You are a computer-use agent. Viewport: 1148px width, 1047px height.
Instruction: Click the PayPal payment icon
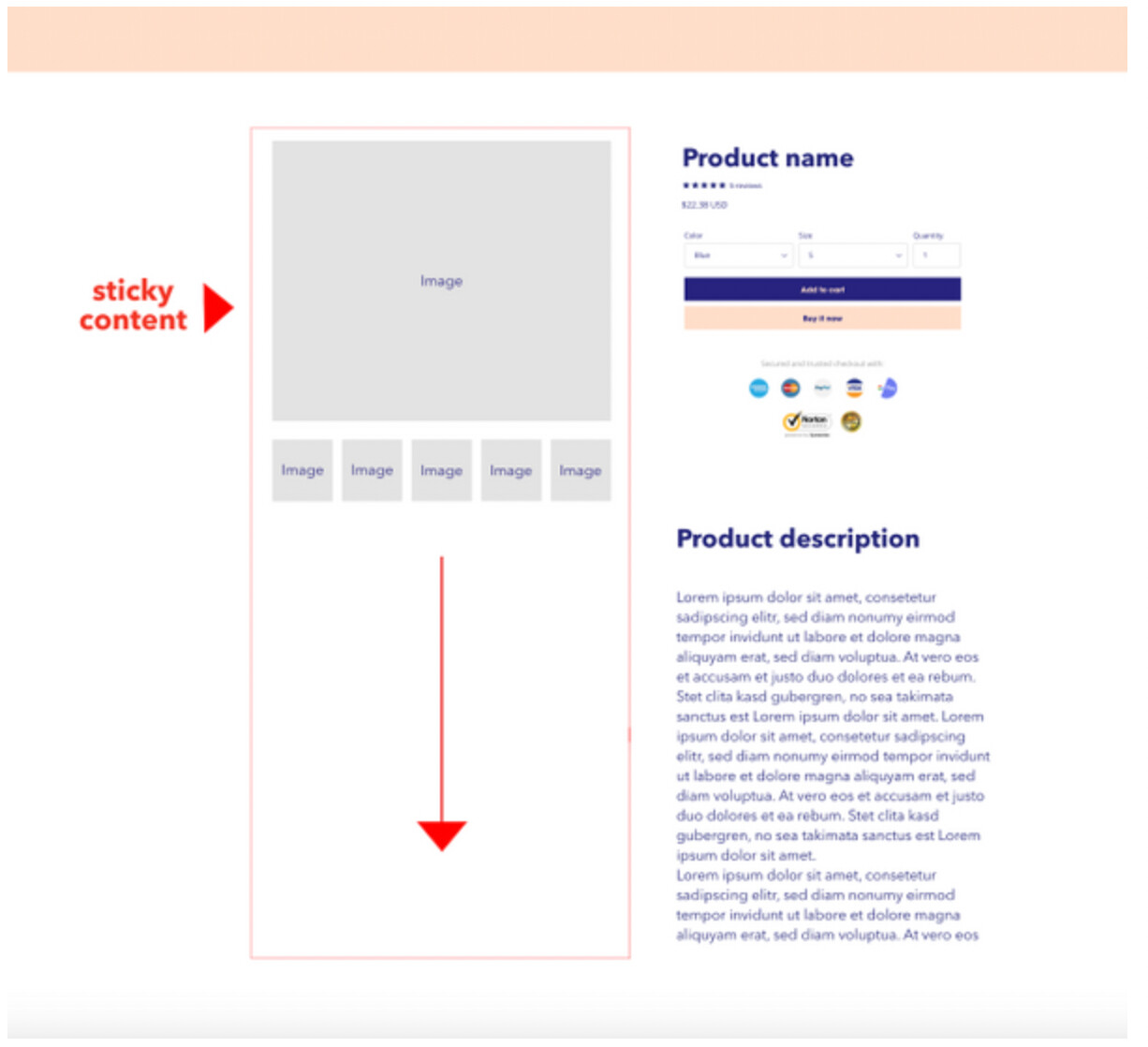pyautogui.click(x=822, y=388)
